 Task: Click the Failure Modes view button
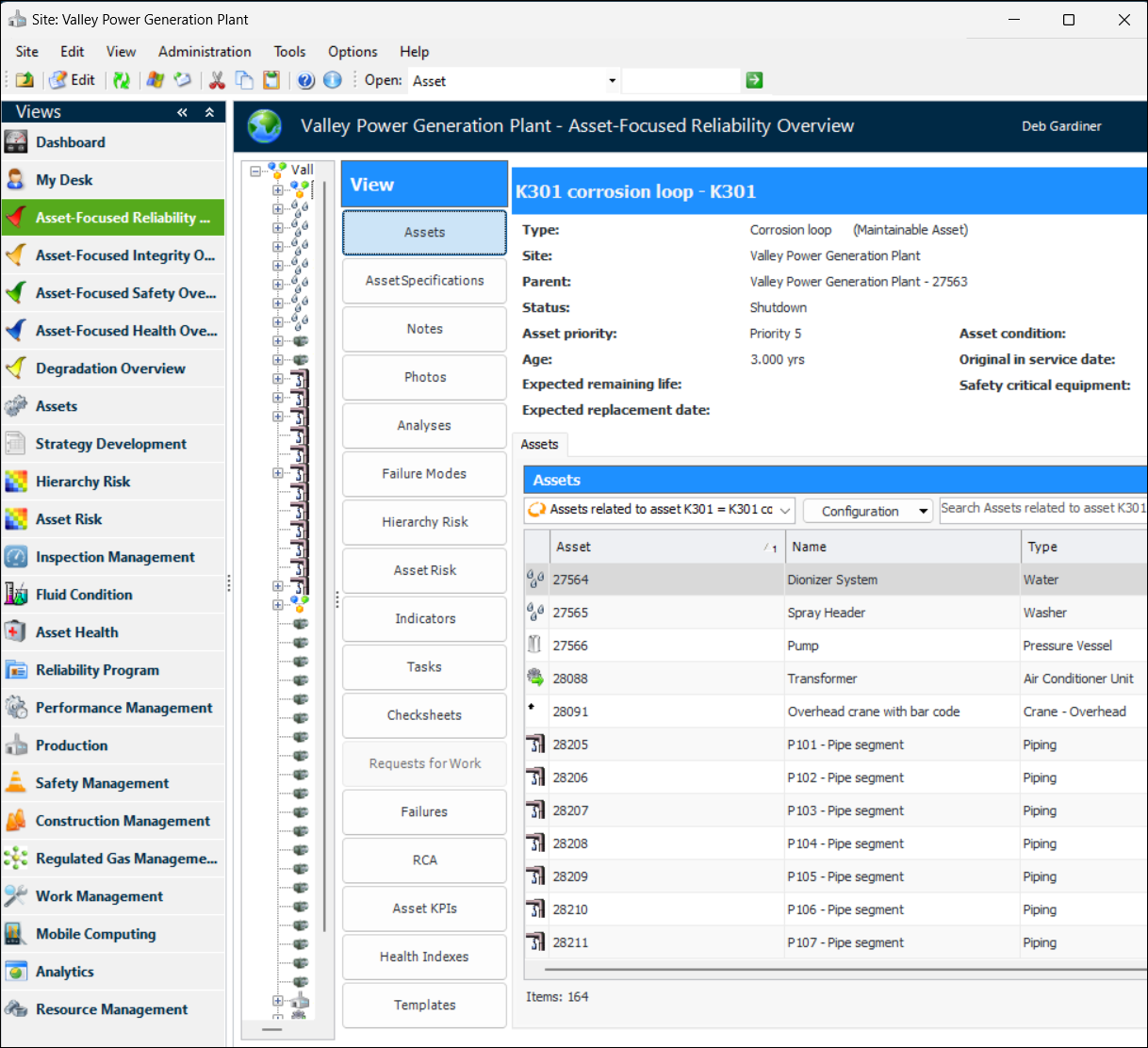click(424, 474)
